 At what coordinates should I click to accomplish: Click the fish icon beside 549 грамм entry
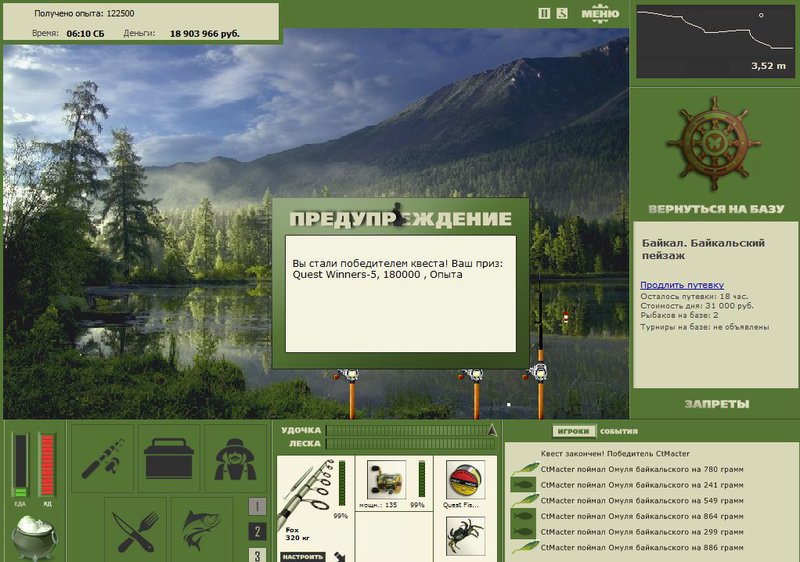coord(524,500)
